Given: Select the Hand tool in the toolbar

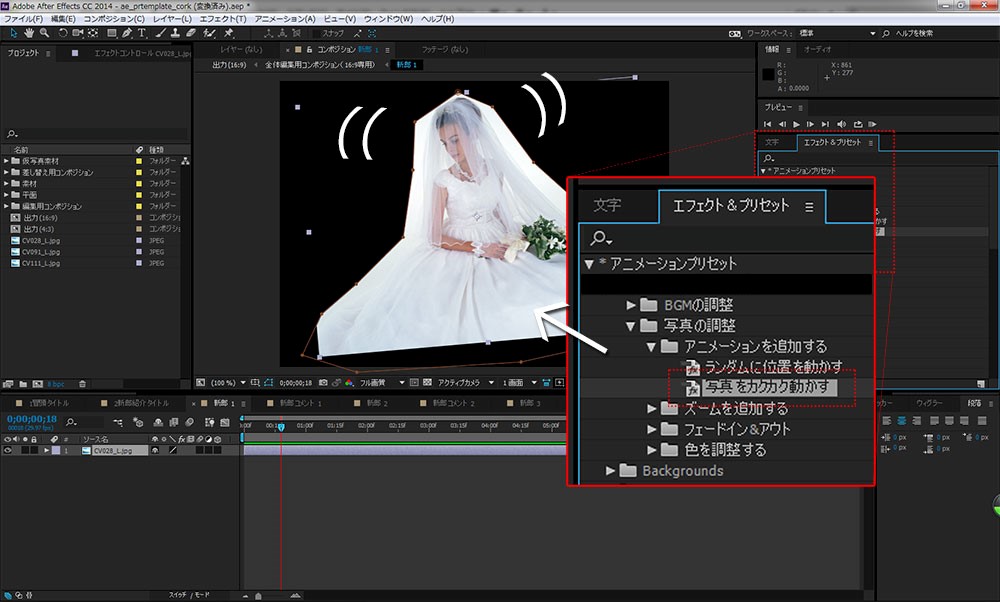Looking at the screenshot, I should pyautogui.click(x=29, y=33).
